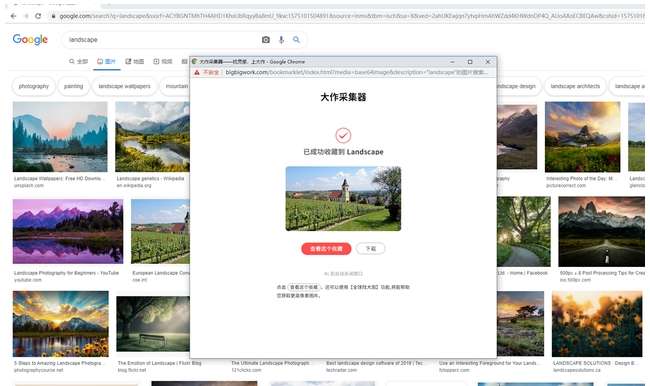650x386 pixels.
Task: Click the landscape search input field
Action: click(162, 40)
